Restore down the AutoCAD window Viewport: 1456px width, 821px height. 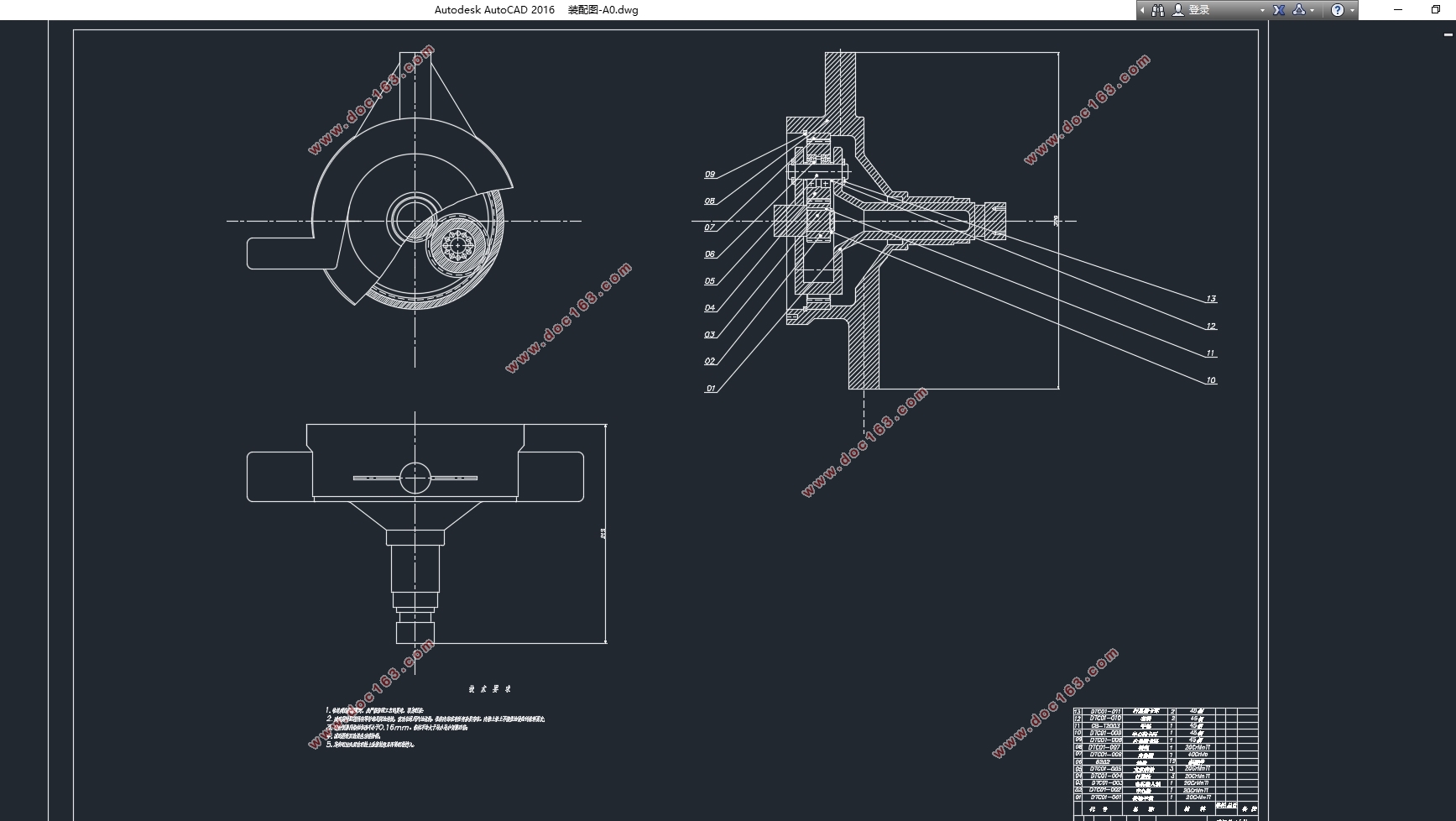coord(1435,10)
